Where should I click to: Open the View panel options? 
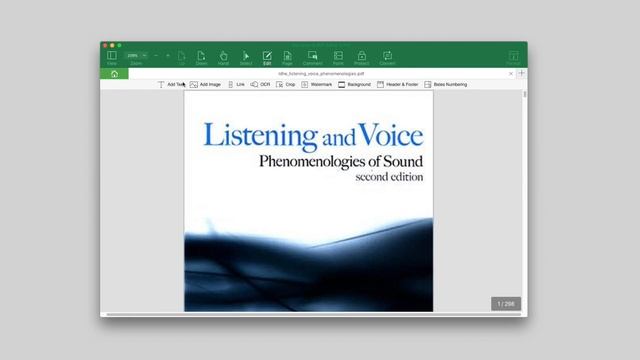pos(111,58)
